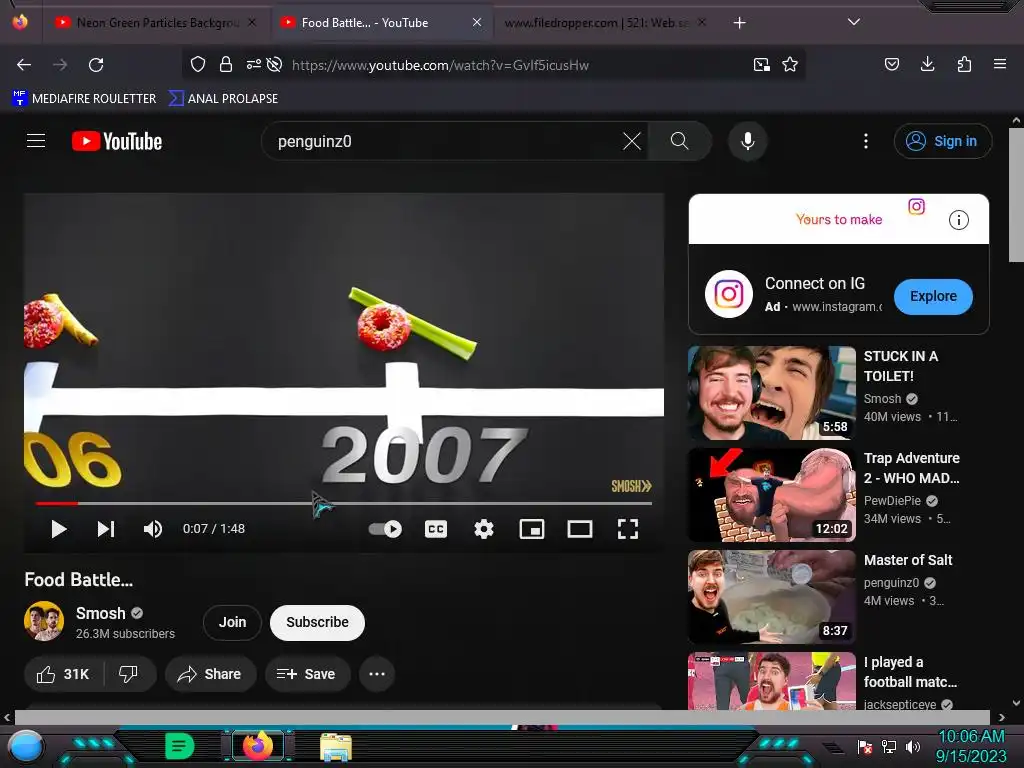Open Pocket save button
Image resolution: width=1024 pixels, height=768 pixels.
click(891, 65)
